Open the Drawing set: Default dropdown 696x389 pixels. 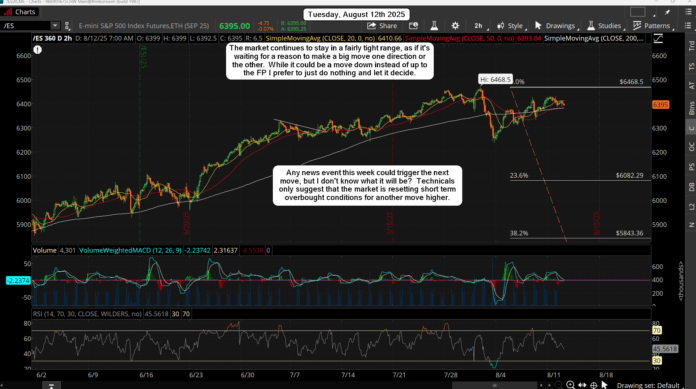click(648, 385)
